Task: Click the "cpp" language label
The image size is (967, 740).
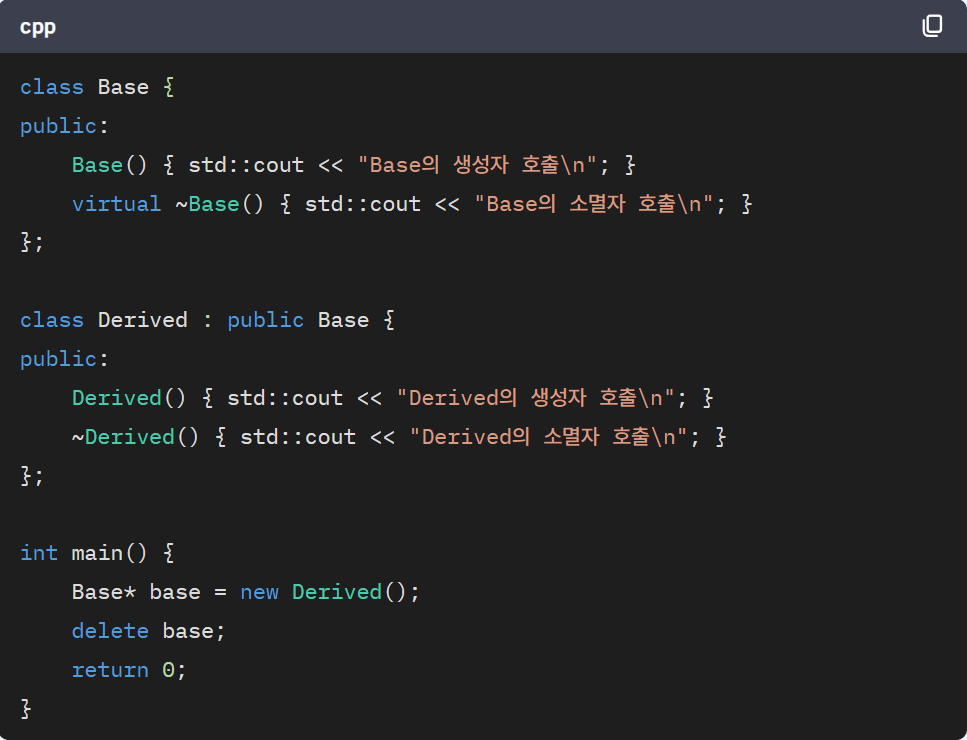Action: [38, 27]
